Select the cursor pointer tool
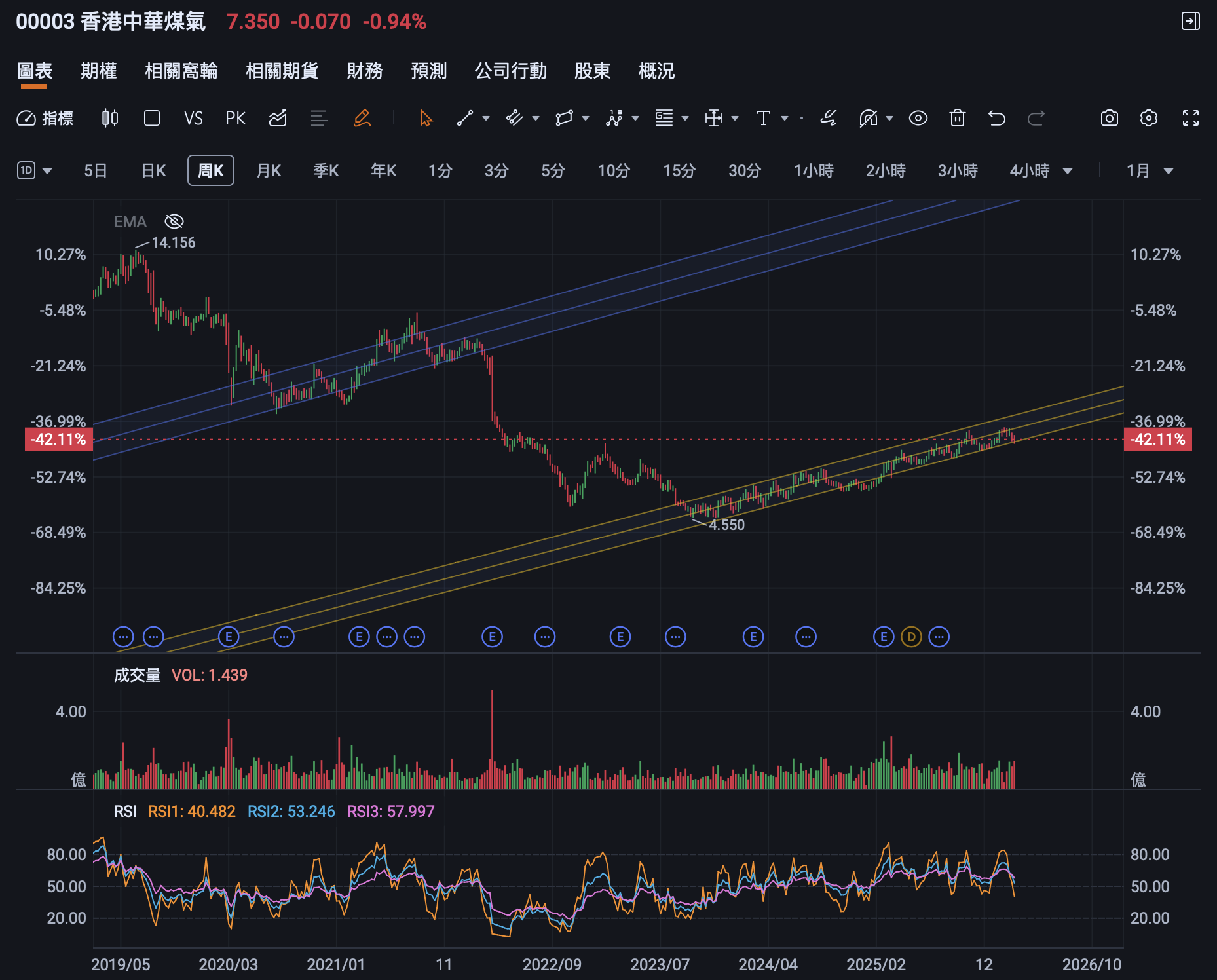The image size is (1217, 980). tap(426, 118)
